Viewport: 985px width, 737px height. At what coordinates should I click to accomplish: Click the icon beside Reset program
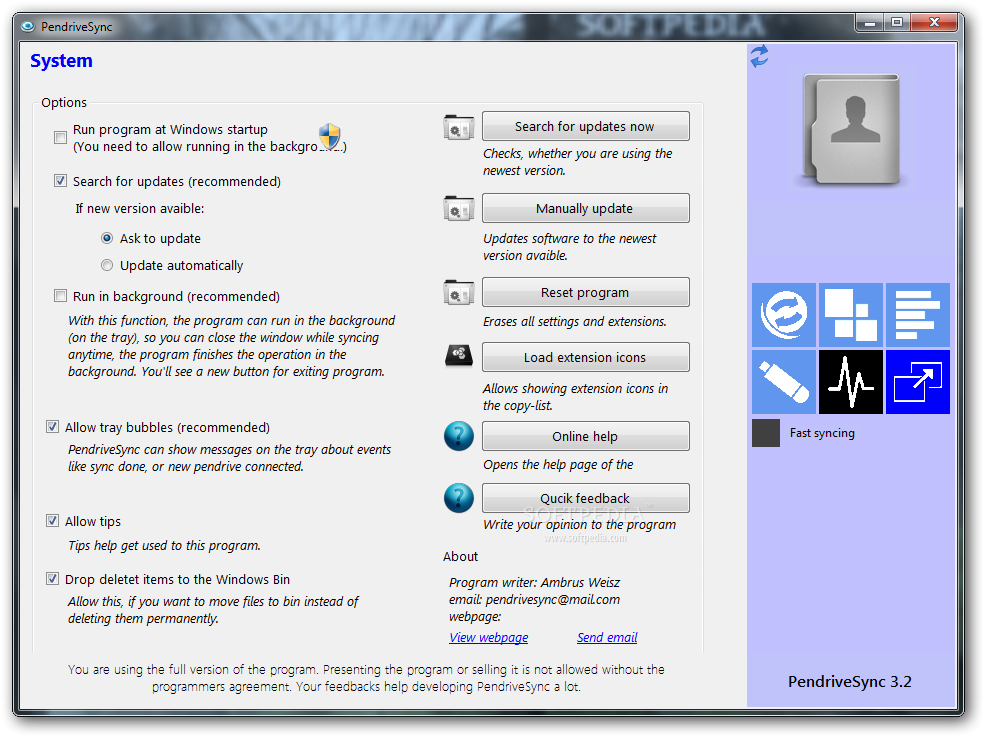point(459,293)
